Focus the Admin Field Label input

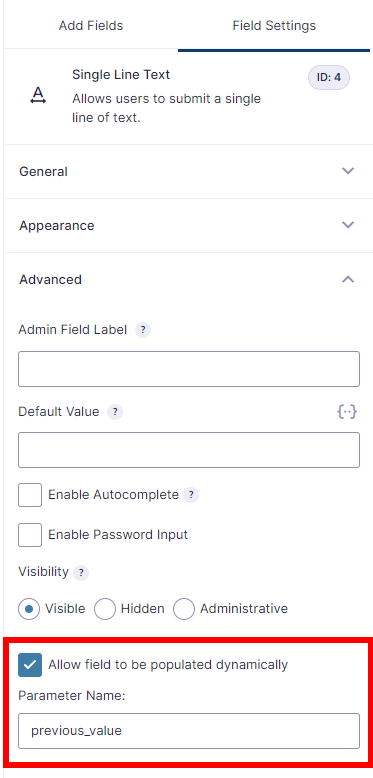(x=189, y=369)
